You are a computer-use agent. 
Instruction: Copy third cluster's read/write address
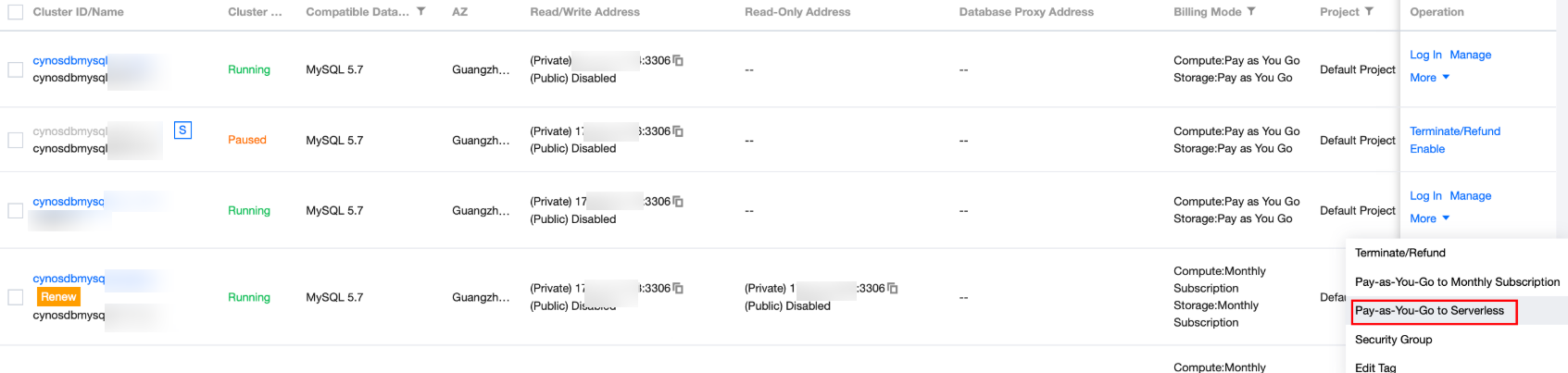(678, 202)
